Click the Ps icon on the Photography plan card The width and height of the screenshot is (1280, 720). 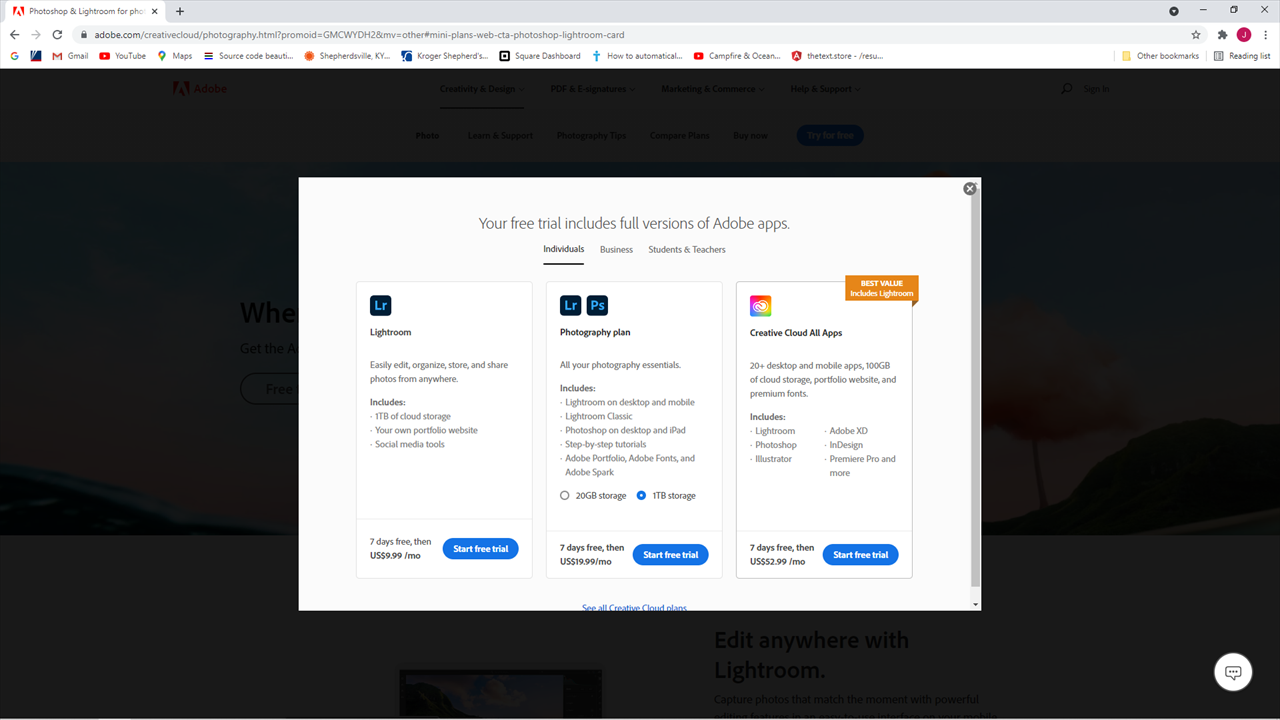click(x=597, y=305)
